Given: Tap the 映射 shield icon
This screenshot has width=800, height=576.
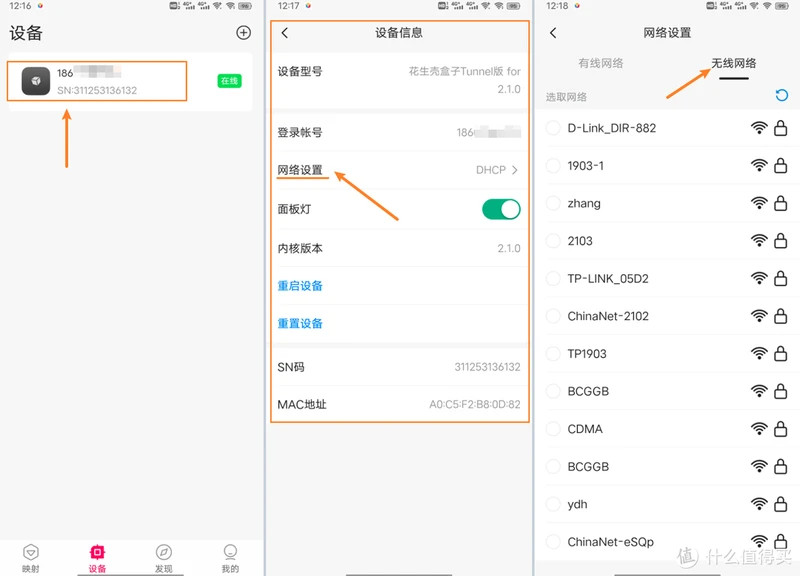Looking at the screenshot, I should [31, 552].
